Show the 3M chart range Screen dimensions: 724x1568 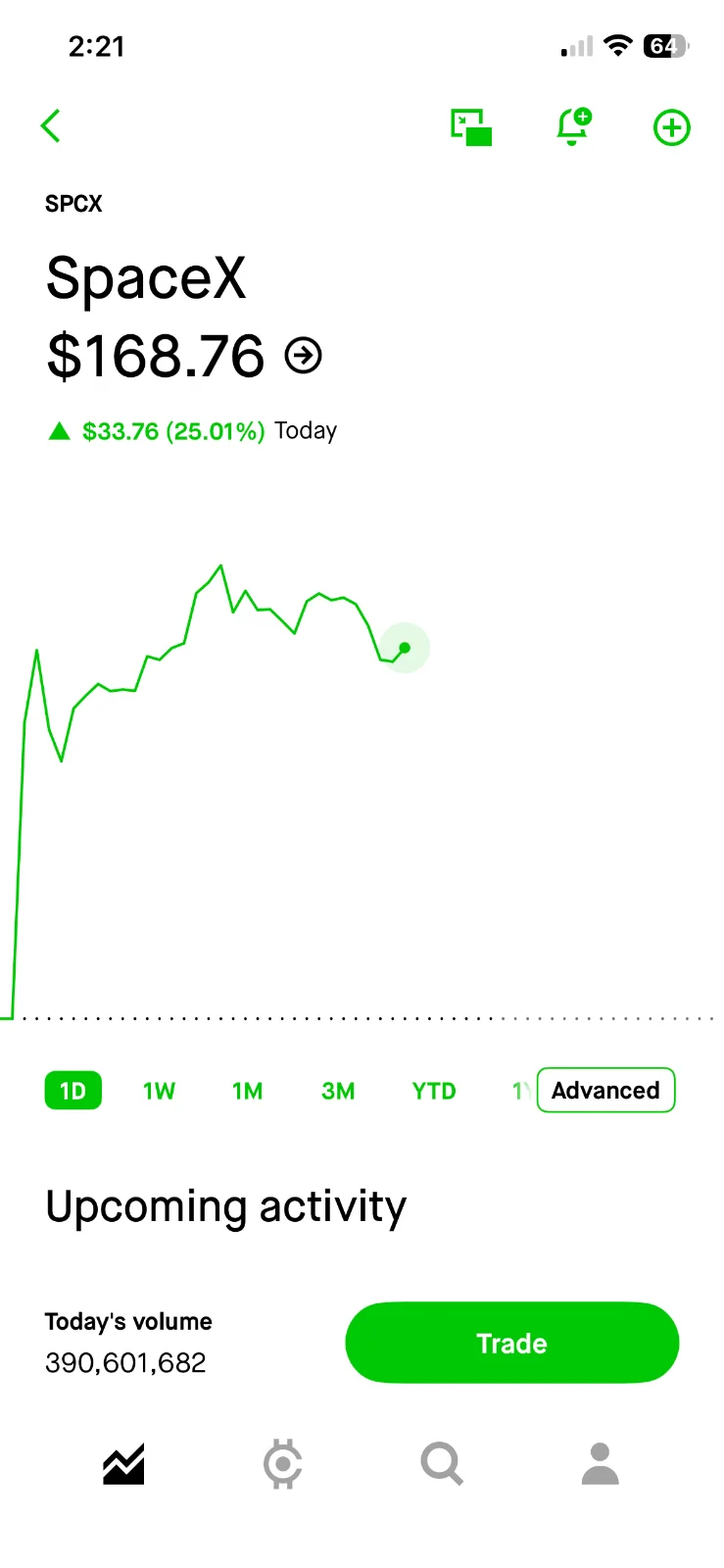pos(338,1091)
